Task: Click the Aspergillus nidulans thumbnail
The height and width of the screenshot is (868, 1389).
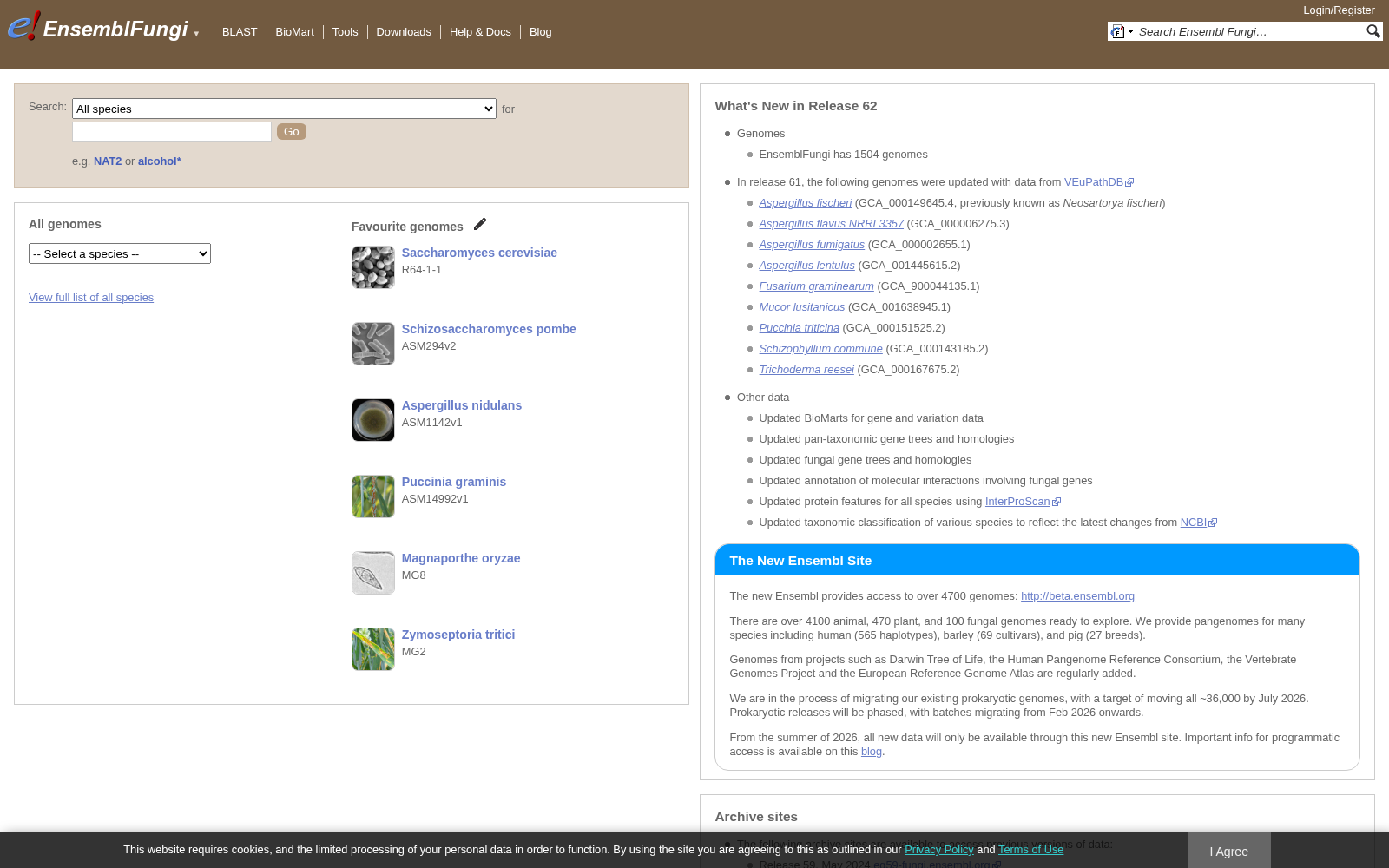Action: click(x=373, y=420)
